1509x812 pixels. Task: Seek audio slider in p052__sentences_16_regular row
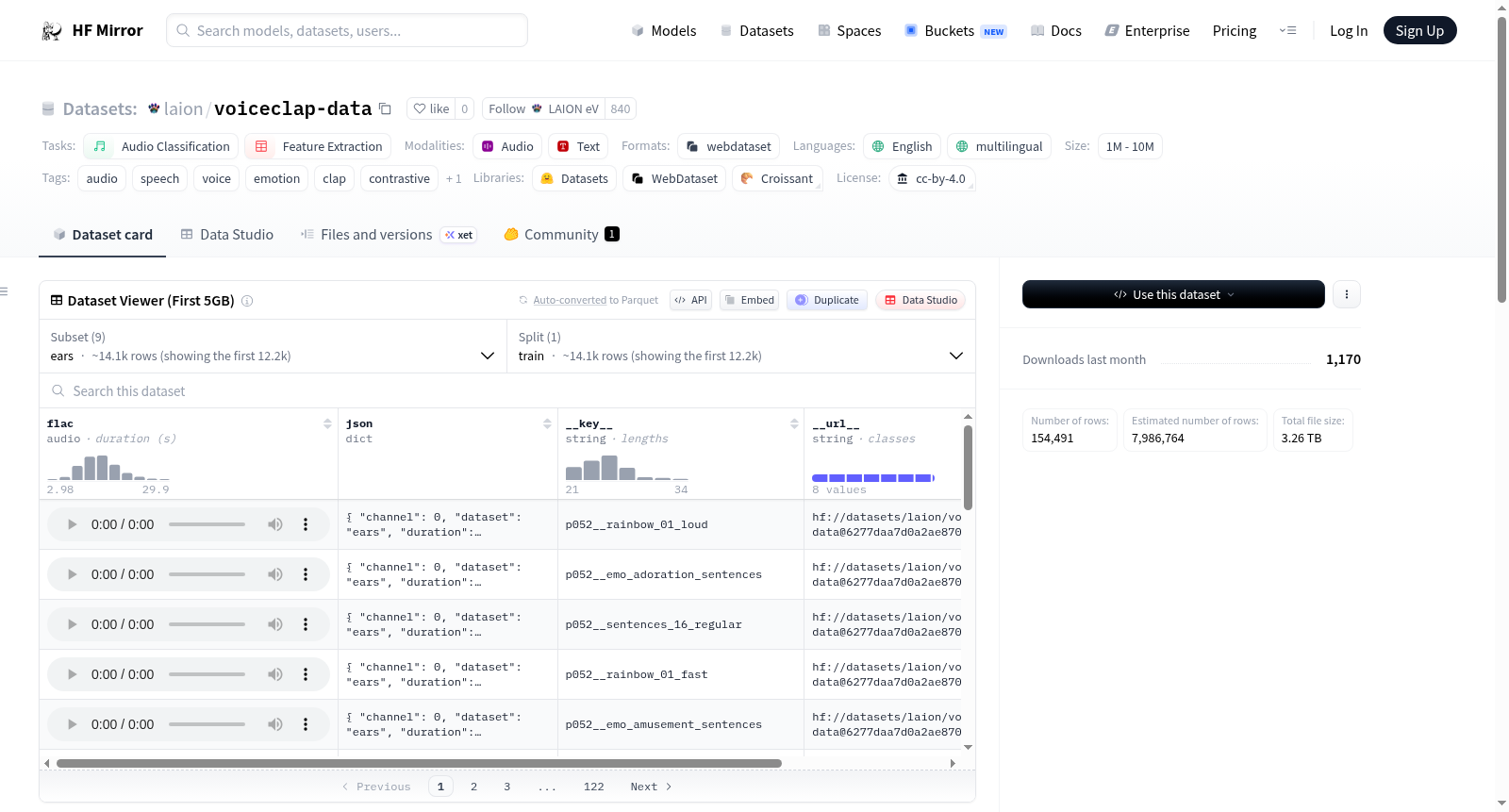tap(207, 624)
